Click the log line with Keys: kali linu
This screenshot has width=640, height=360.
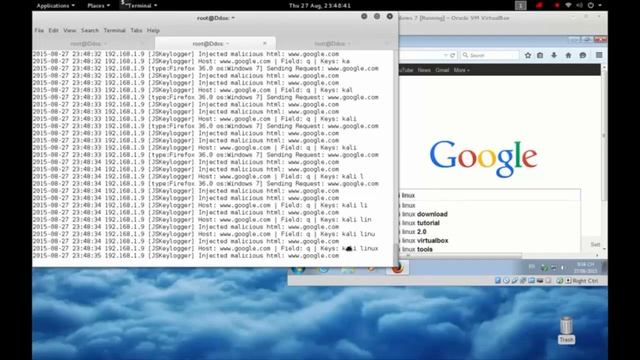click(x=204, y=234)
